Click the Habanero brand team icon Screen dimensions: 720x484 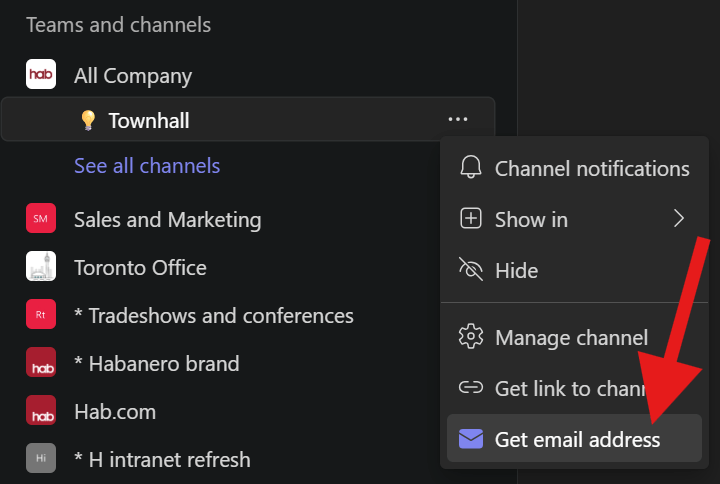(41, 363)
